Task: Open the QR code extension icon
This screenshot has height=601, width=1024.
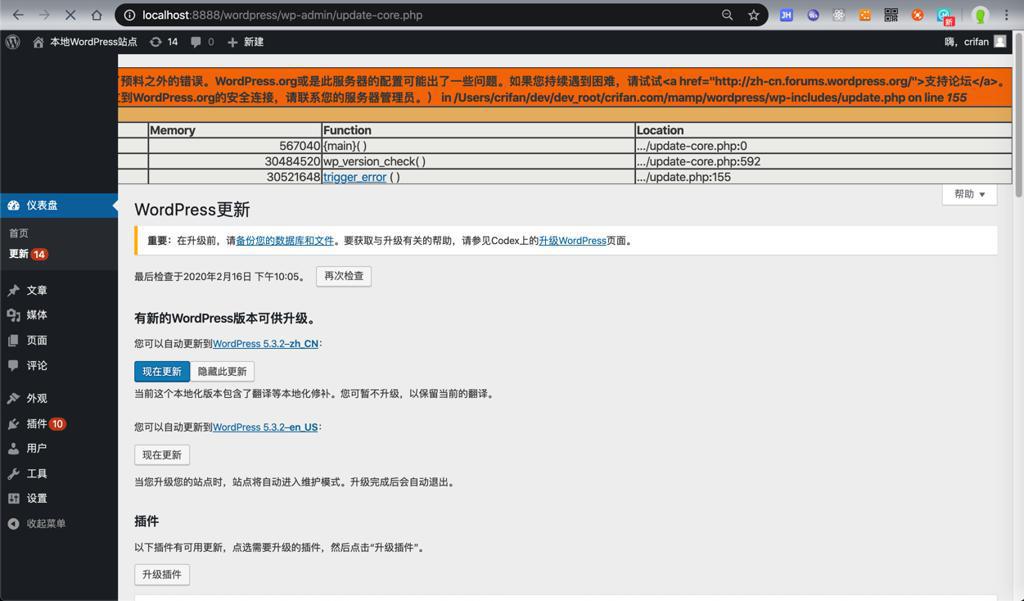Action: click(891, 15)
